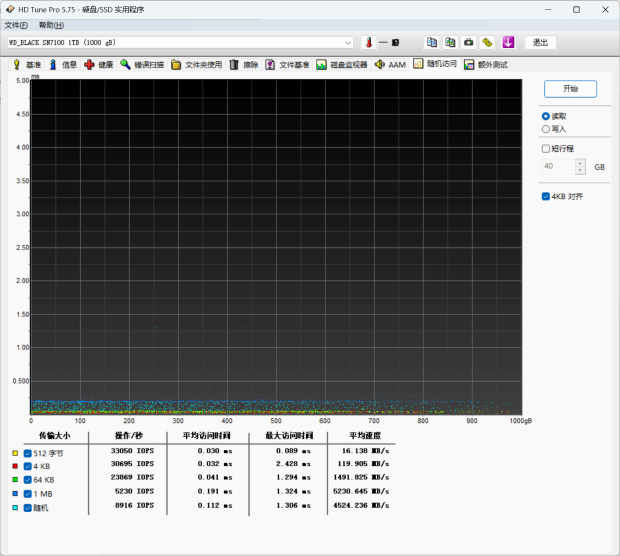This screenshot has width=620, height=556.
Task: Click the green 64 KB color swatch
Action: pos(15,480)
